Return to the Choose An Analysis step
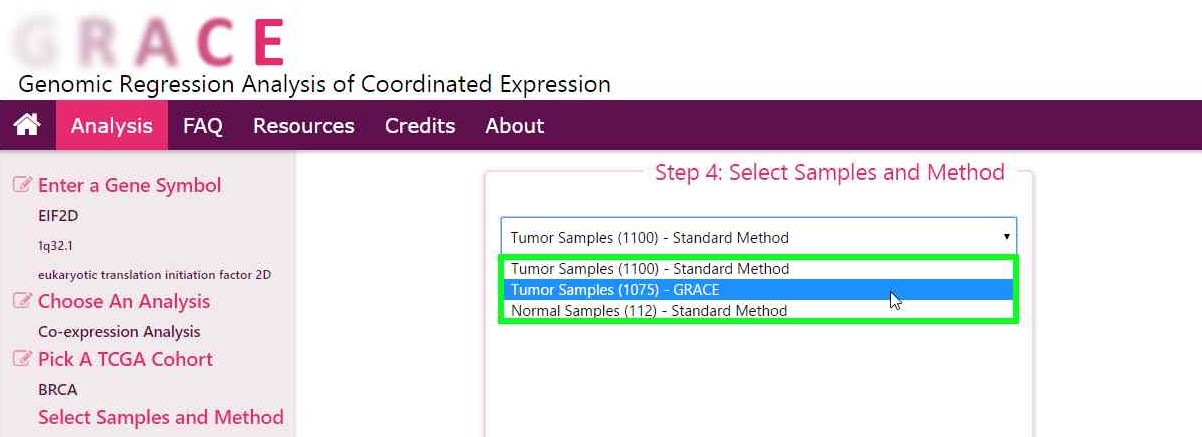The width and height of the screenshot is (1202, 437). [x=124, y=301]
